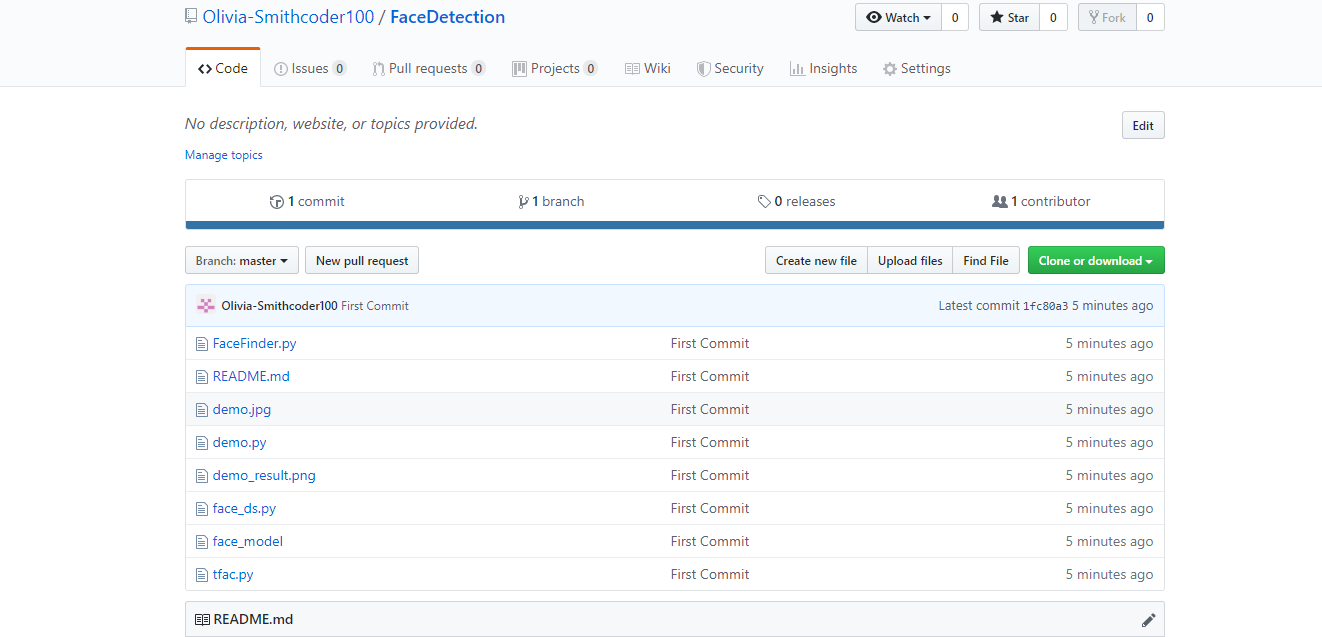
Task: View the 0 releases link
Action: [796, 201]
